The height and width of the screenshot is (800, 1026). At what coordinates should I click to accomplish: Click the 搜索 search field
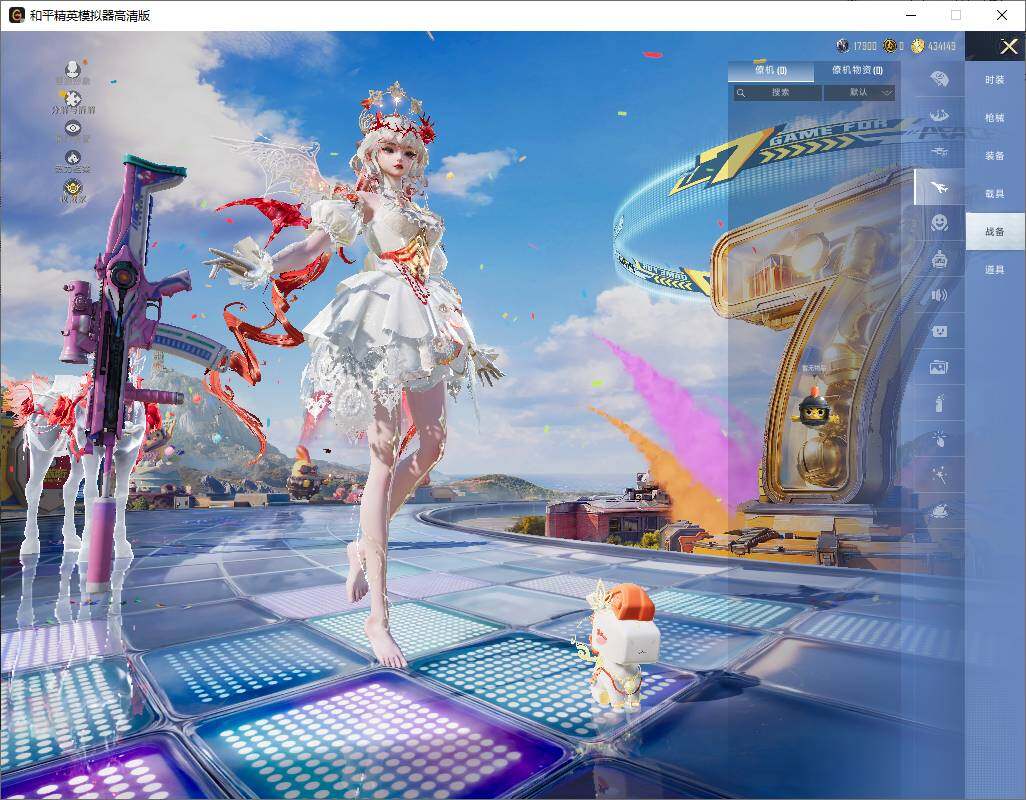tap(777, 93)
